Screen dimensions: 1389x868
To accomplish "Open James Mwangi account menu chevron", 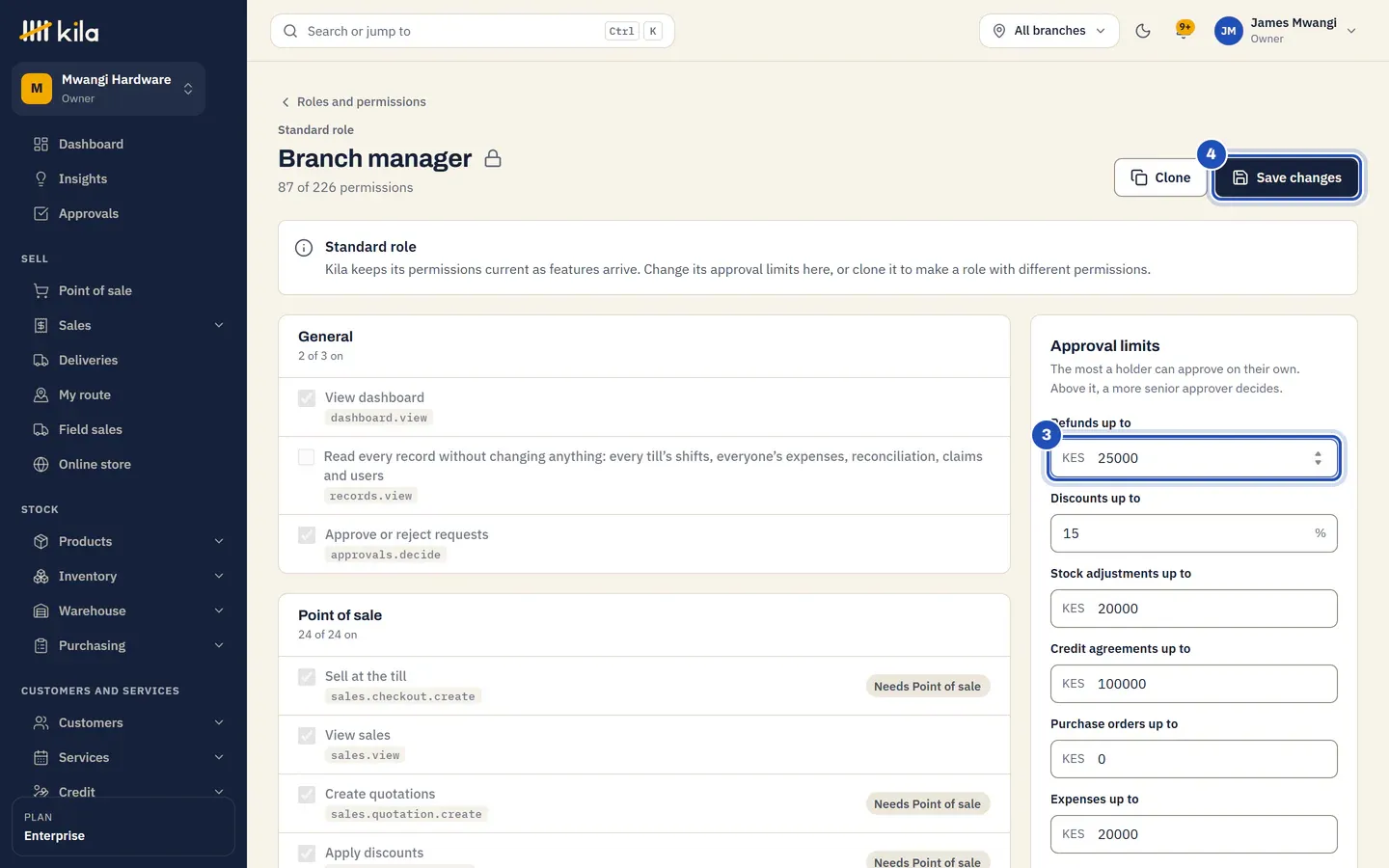I will click(1351, 31).
